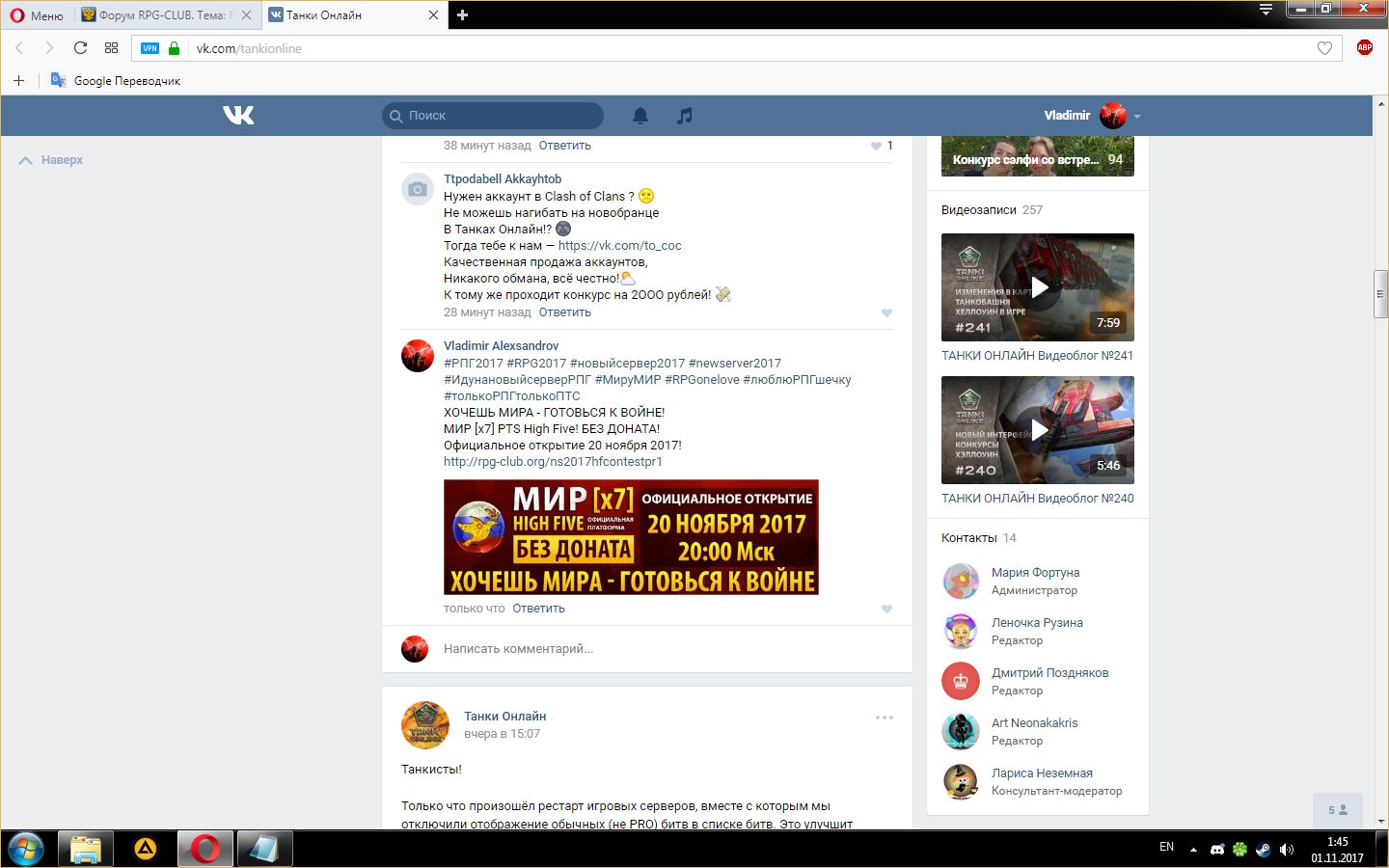
Task: Open Opera Speed Dial grid
Action: pyautogui.click(x=111, y=48)
